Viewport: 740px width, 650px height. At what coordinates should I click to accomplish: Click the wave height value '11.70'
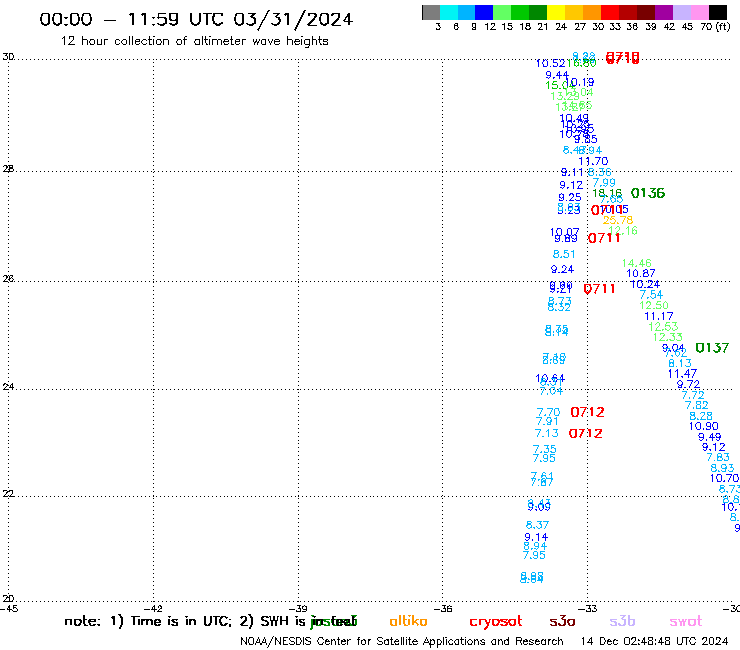tap(593, 161)
